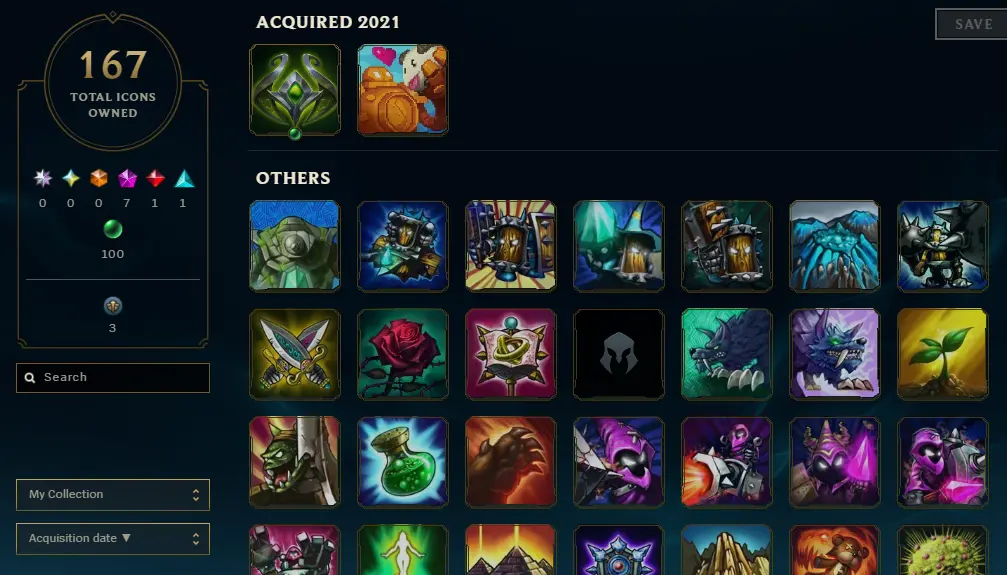Click the magnifier icon in search box
The height and width of the screenshot is (575, 1007).
click(x=30, y=378)
